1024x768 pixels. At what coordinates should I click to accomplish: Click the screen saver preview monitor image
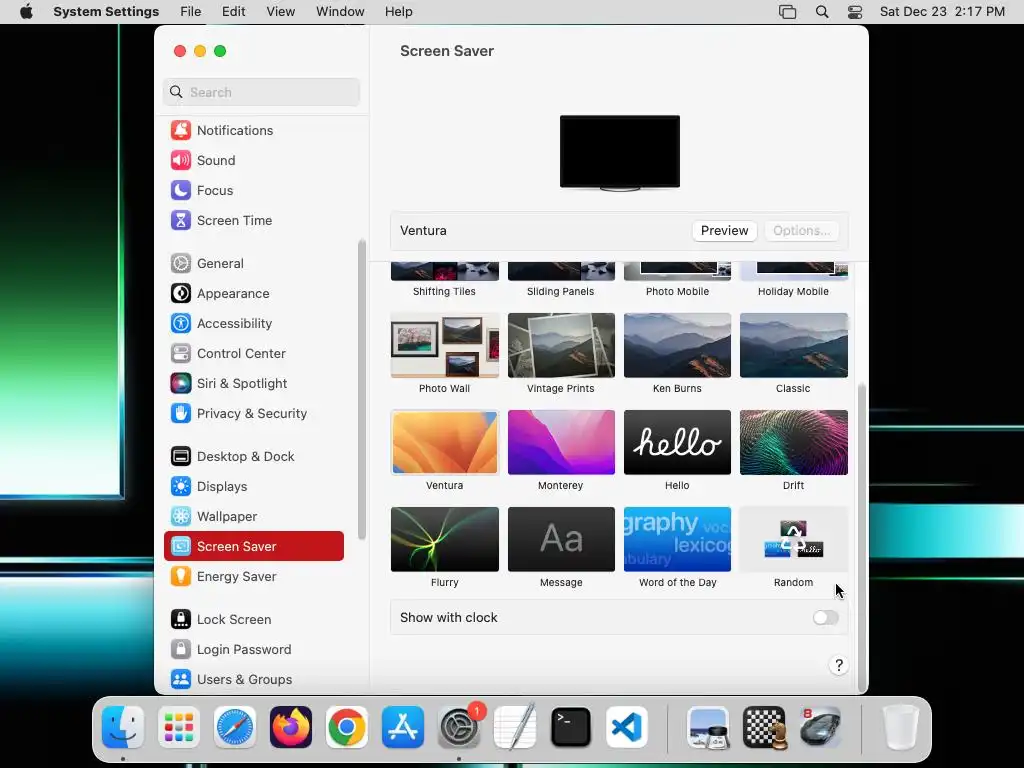tap(620, 153)
